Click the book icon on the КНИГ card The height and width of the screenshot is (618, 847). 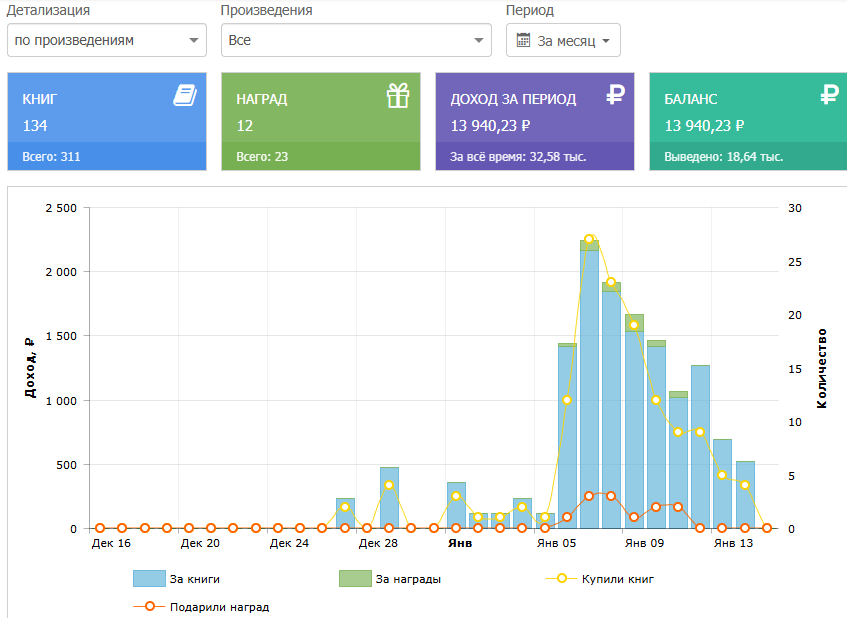[185, 95]
